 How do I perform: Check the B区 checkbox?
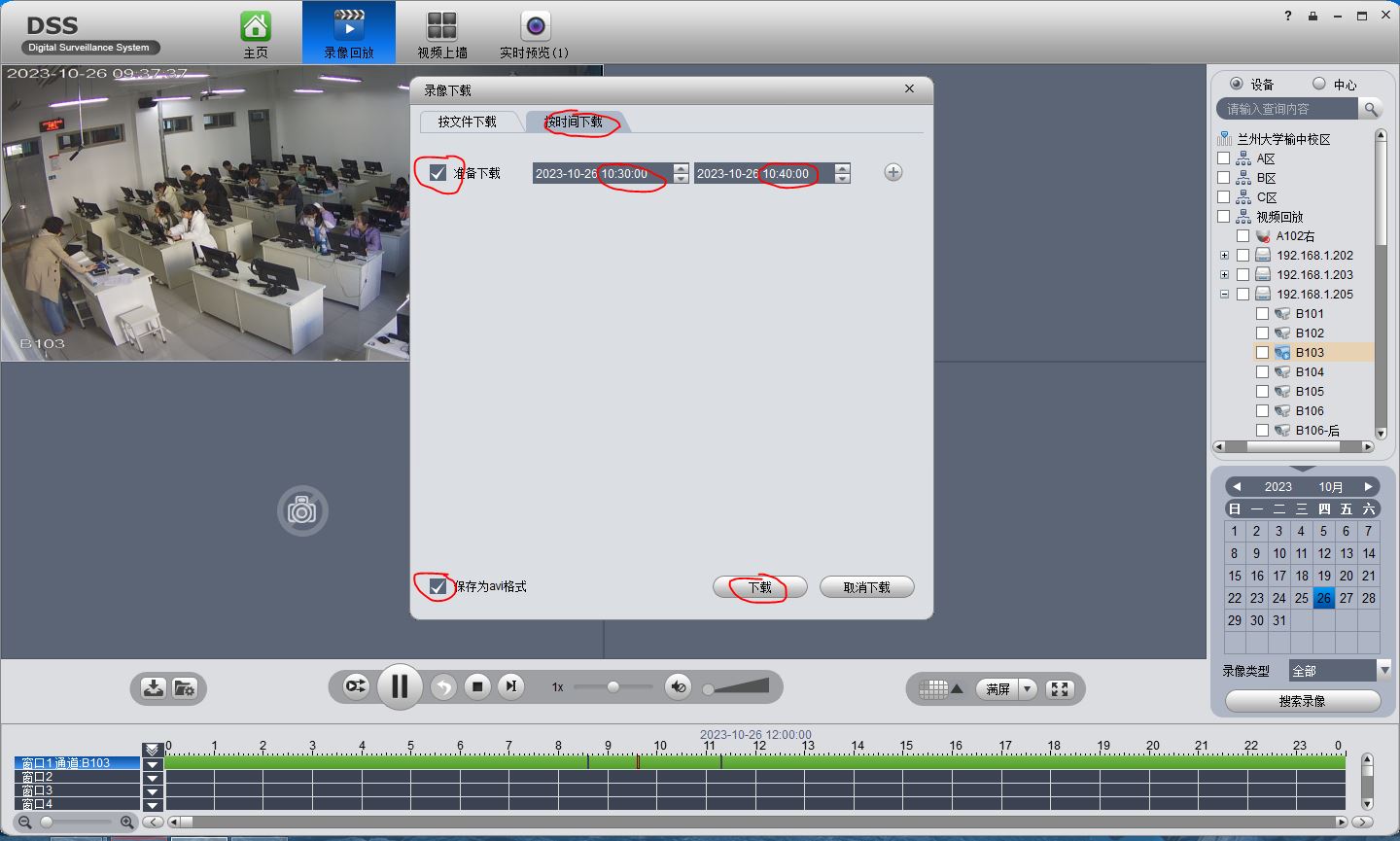pos(1224,178)
